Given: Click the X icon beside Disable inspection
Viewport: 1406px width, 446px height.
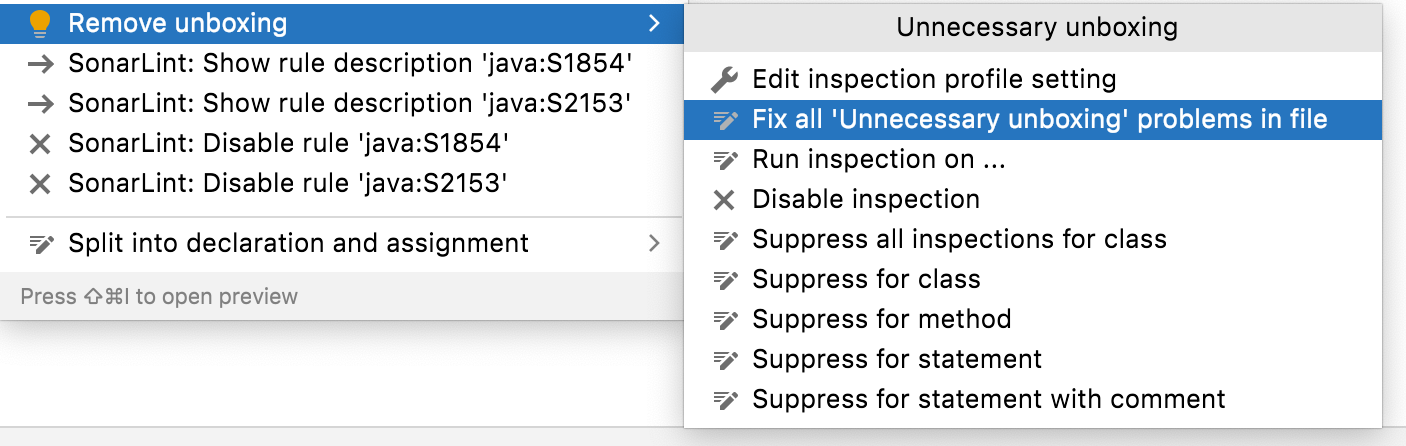Looking at the screenshot, I should [x=724, y=200].
